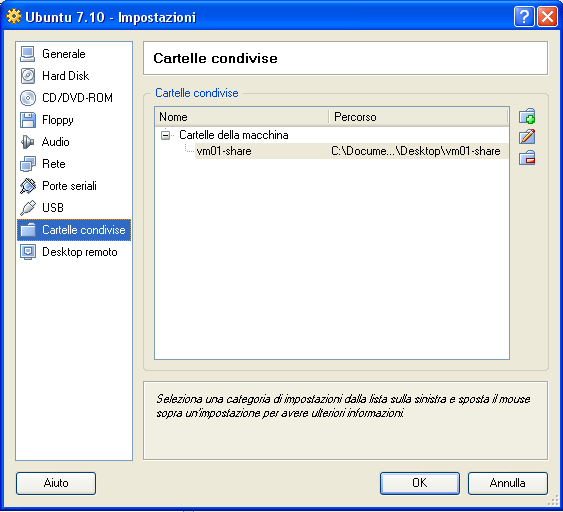Click the Annulla button
Image resolution: width=563 pixels, height=512 pixels.
[x=508, y=483]
